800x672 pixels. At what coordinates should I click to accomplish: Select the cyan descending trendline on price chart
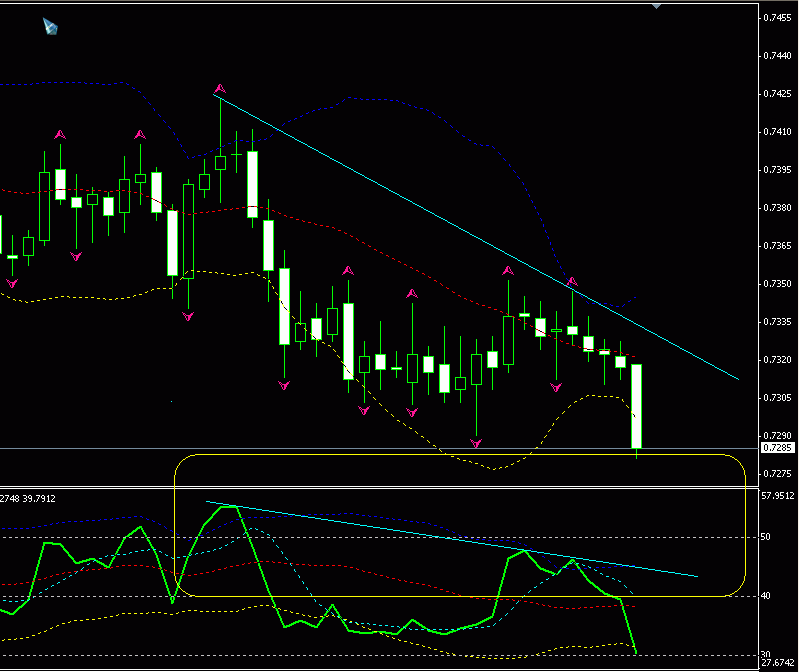[476, 237]
